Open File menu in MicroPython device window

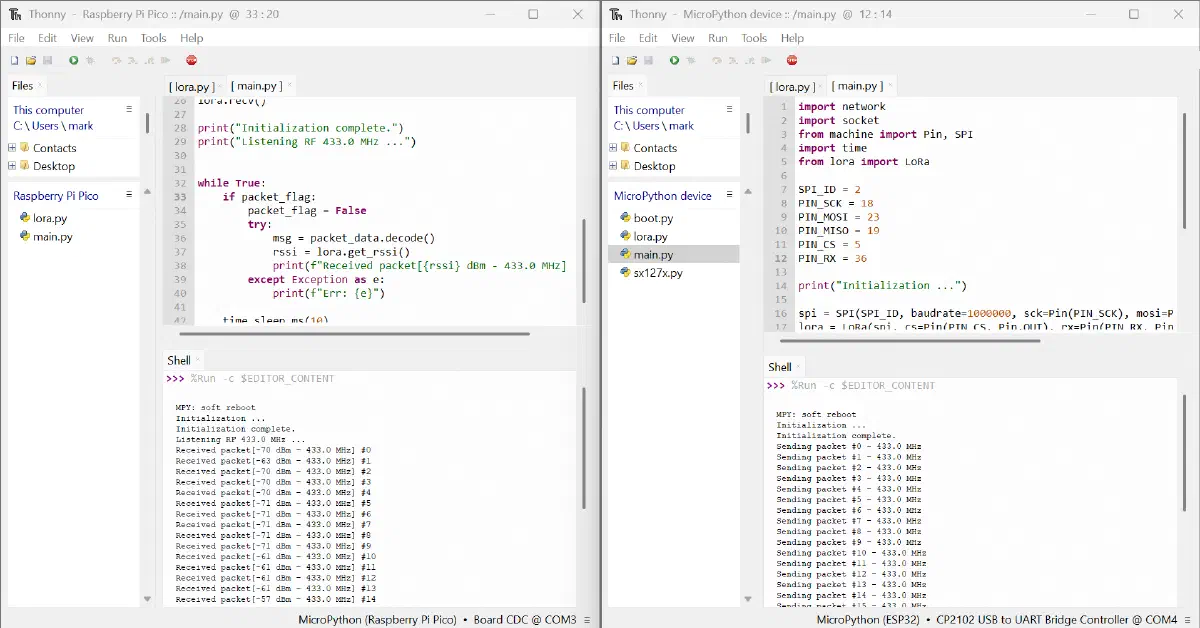[x=617, y=38]
